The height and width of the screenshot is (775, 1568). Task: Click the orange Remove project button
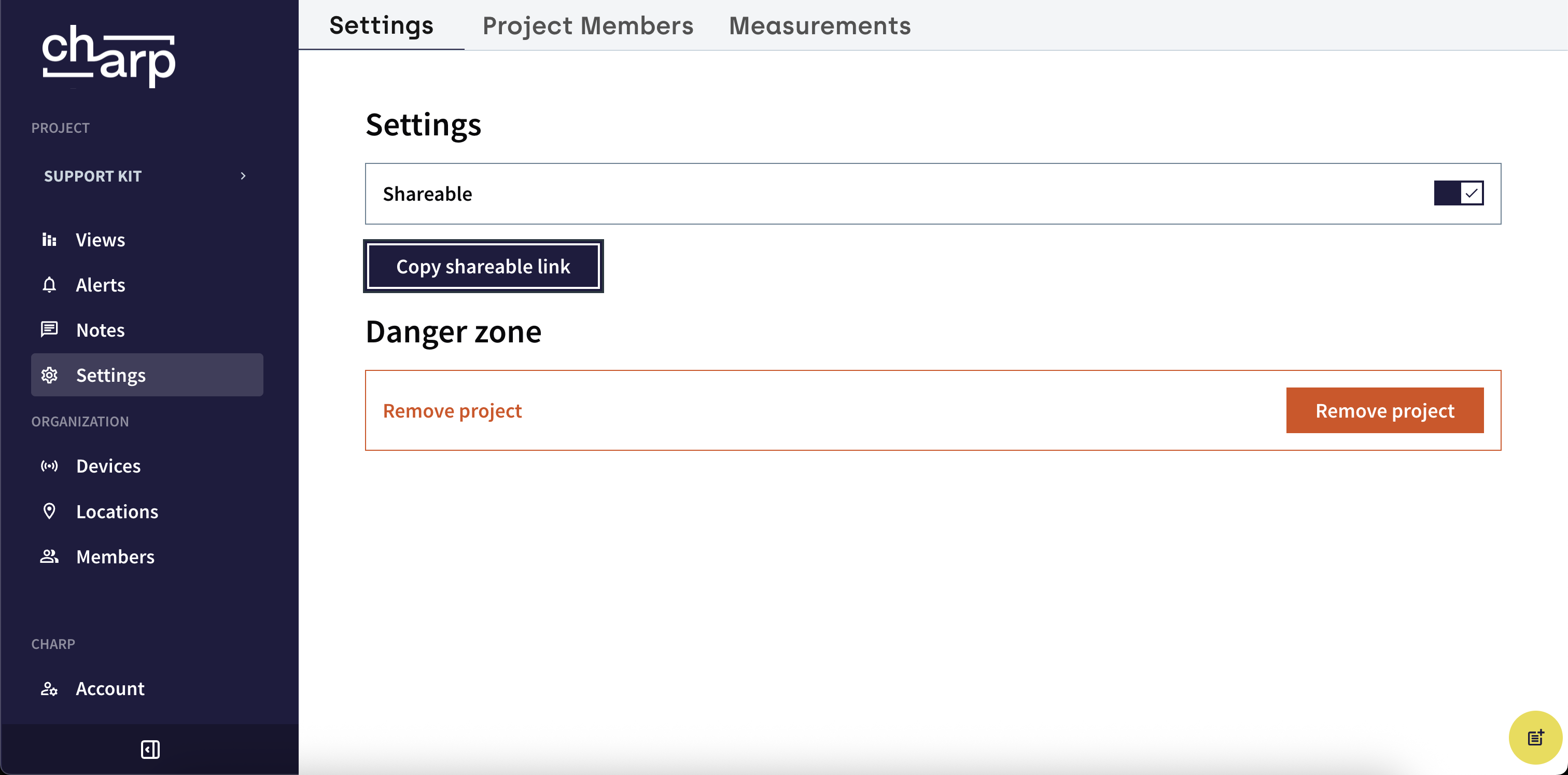(1385, 410)
